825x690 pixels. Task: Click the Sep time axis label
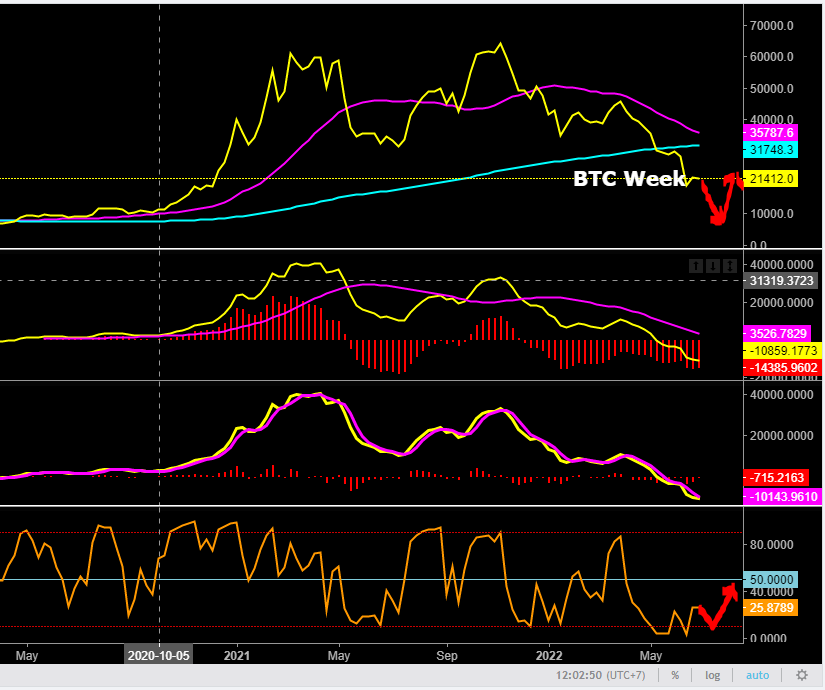447,656
